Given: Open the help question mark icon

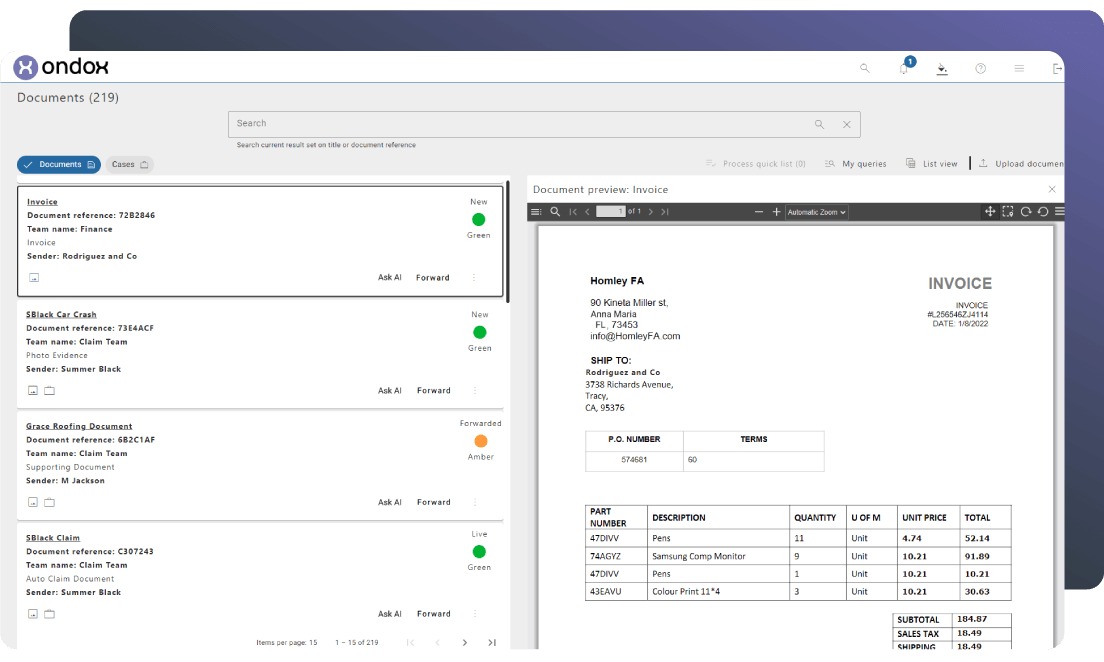Looking at the screenshot, I should (980, 68).
